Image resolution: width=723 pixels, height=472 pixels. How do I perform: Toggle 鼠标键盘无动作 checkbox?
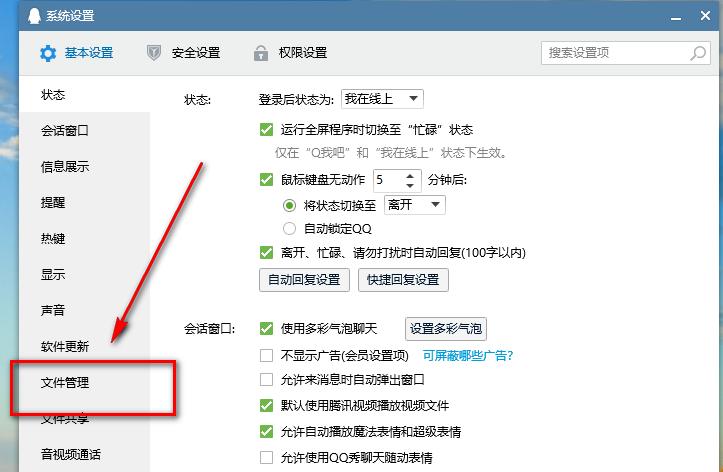pyautogui.click(x=266, y=179)
